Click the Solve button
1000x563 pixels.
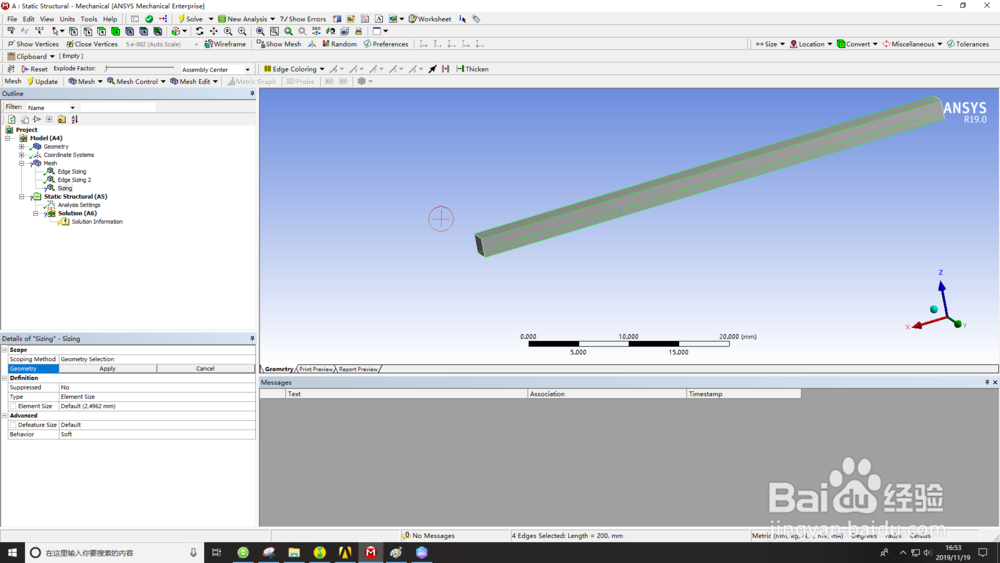(x=190, y=19)
